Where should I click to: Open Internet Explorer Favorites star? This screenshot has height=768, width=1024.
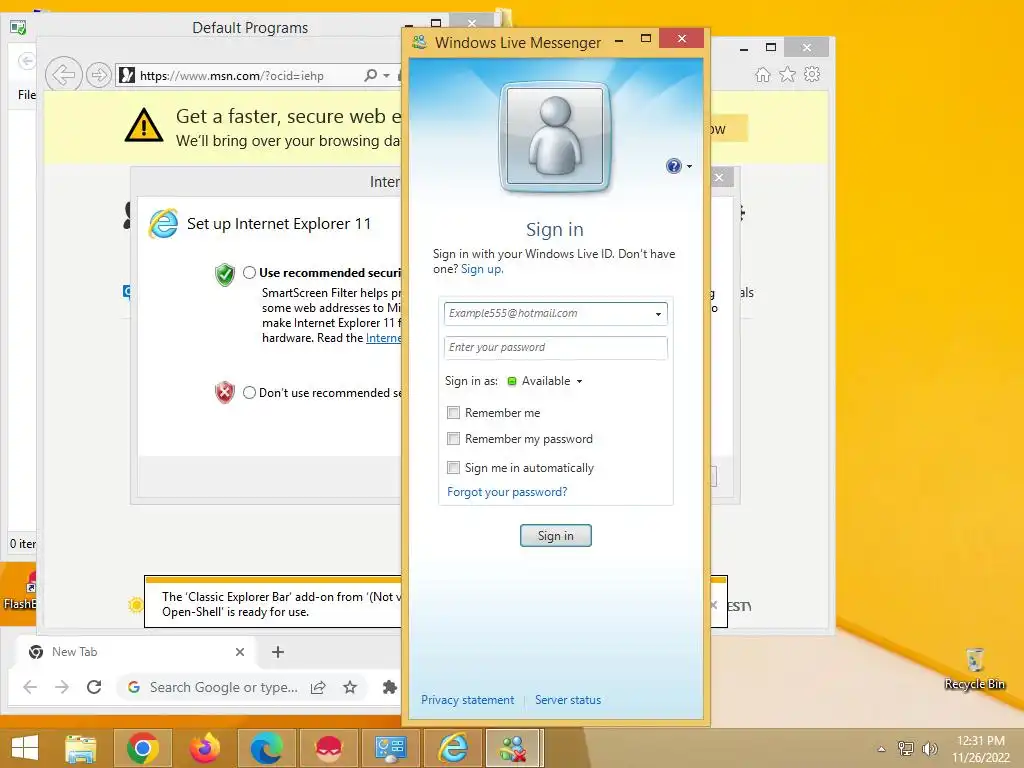(x=788, y=74)
